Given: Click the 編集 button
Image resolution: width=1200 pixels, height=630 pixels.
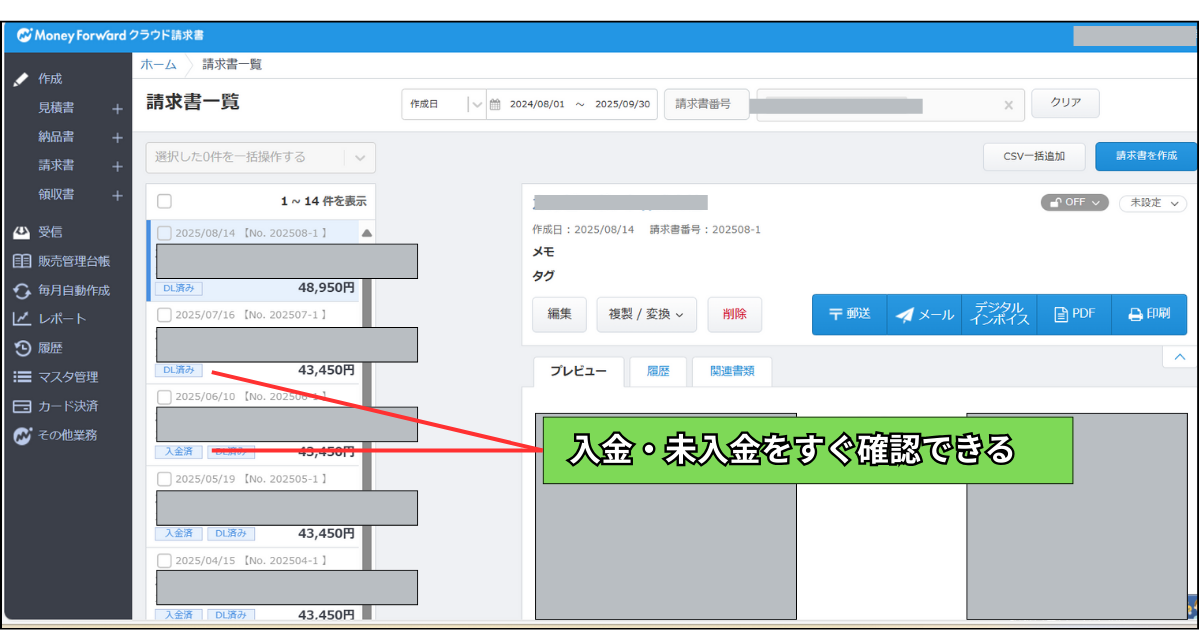Looking at the screenshot, I should click(560, 314).
